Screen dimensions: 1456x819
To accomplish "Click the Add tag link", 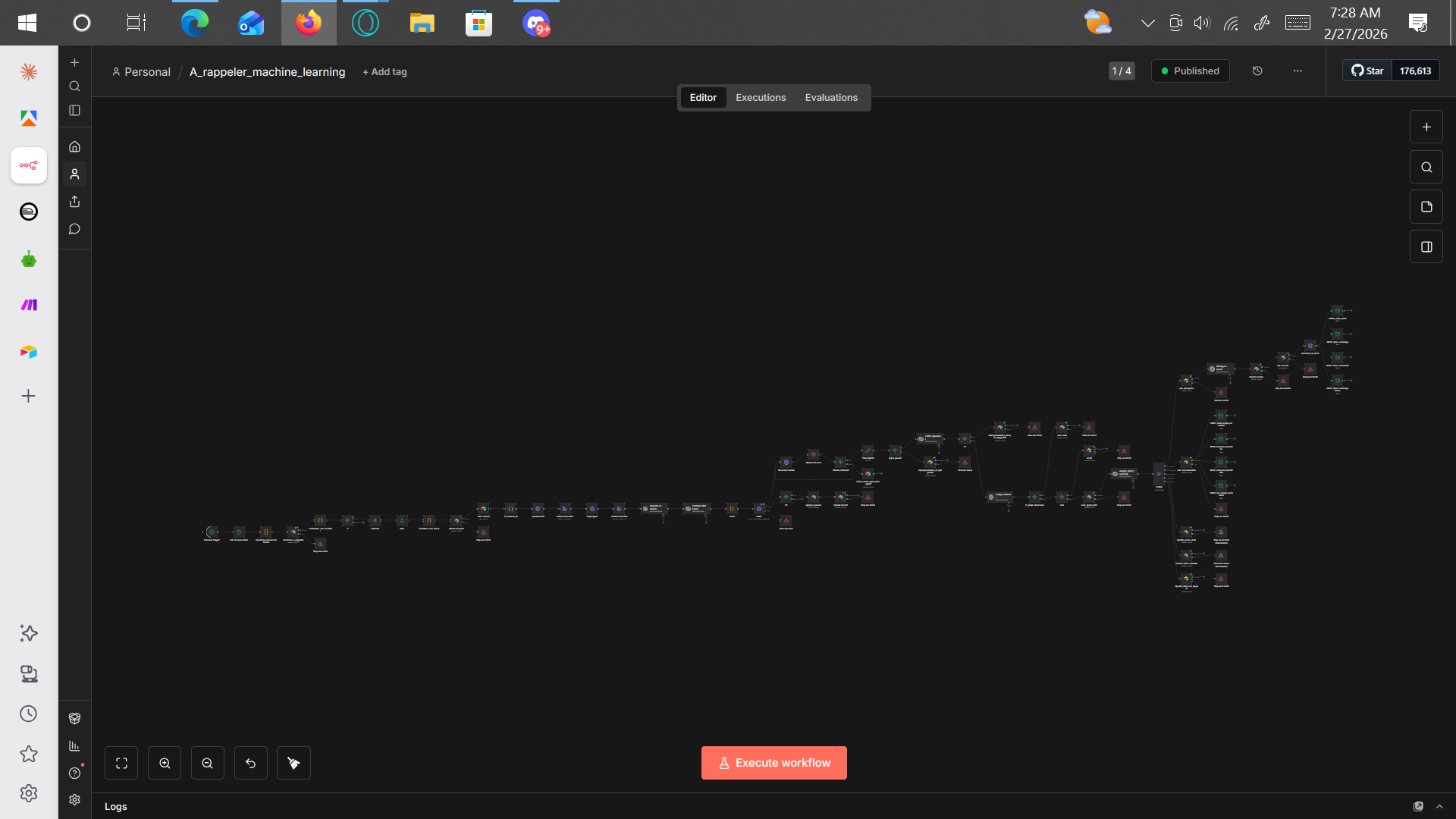I will coord(384,72).
